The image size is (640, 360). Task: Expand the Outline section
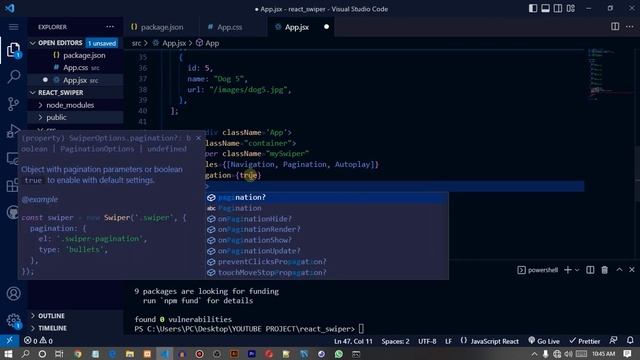pos(51,316)
